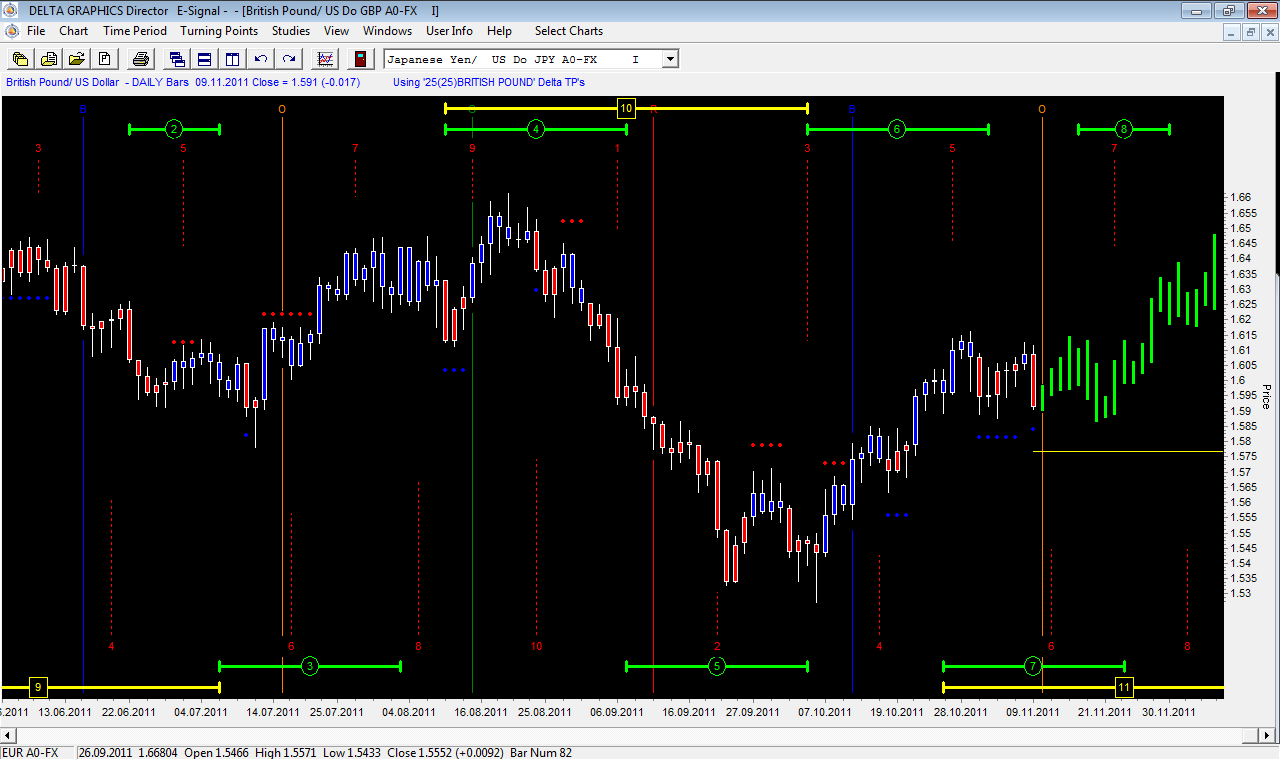Open the Studies menu
Image resolution: width=1280 pixels, height=760 pixels.
(x=291, y=31)
